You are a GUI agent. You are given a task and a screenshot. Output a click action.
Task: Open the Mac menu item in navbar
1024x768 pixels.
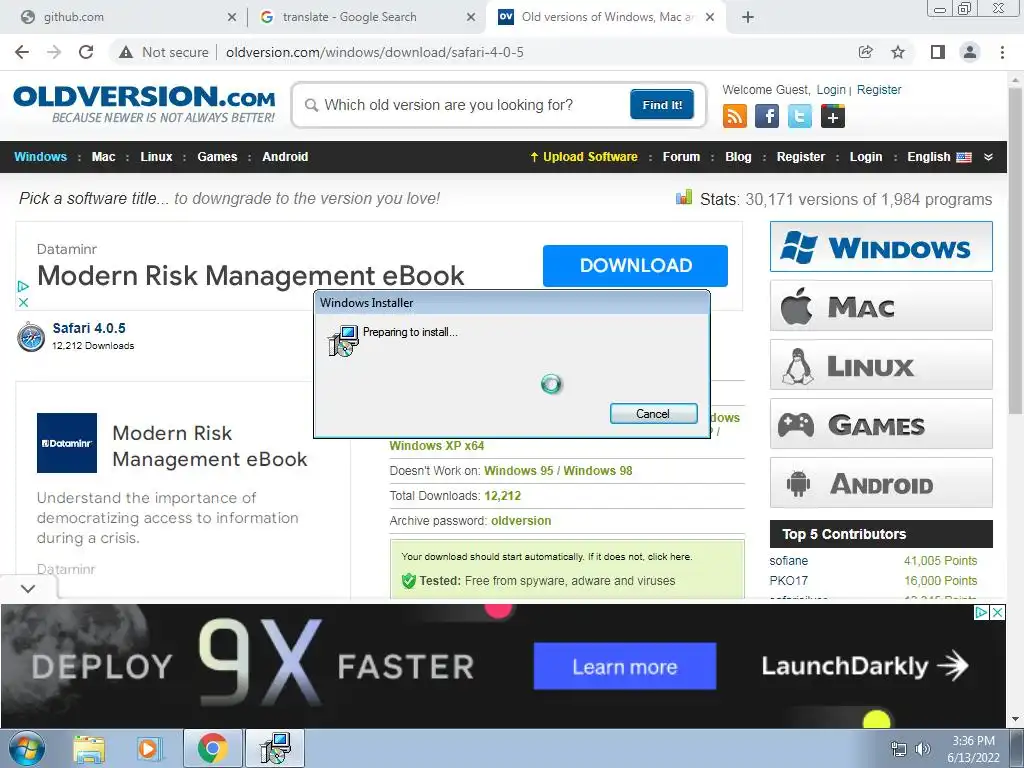coord(103,157)
